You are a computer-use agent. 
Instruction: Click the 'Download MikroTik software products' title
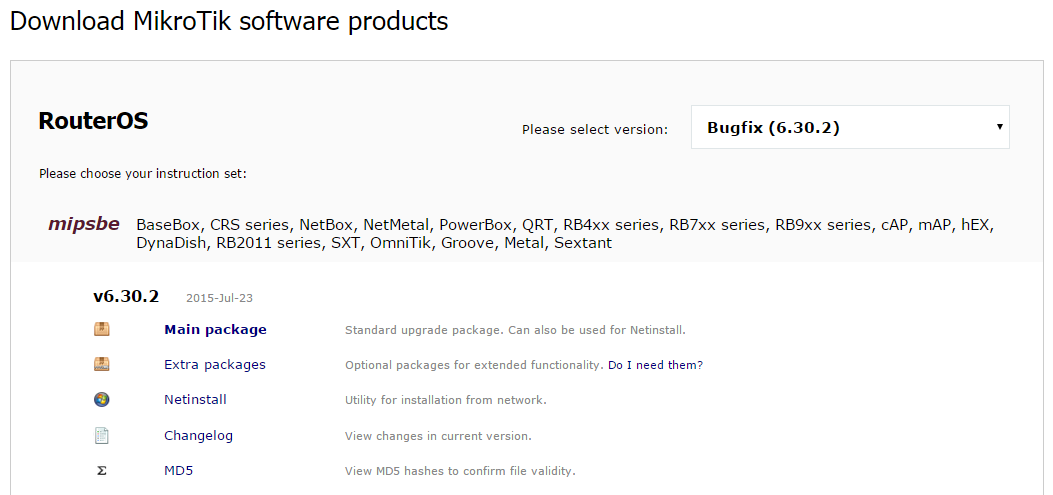coord(229,21)
